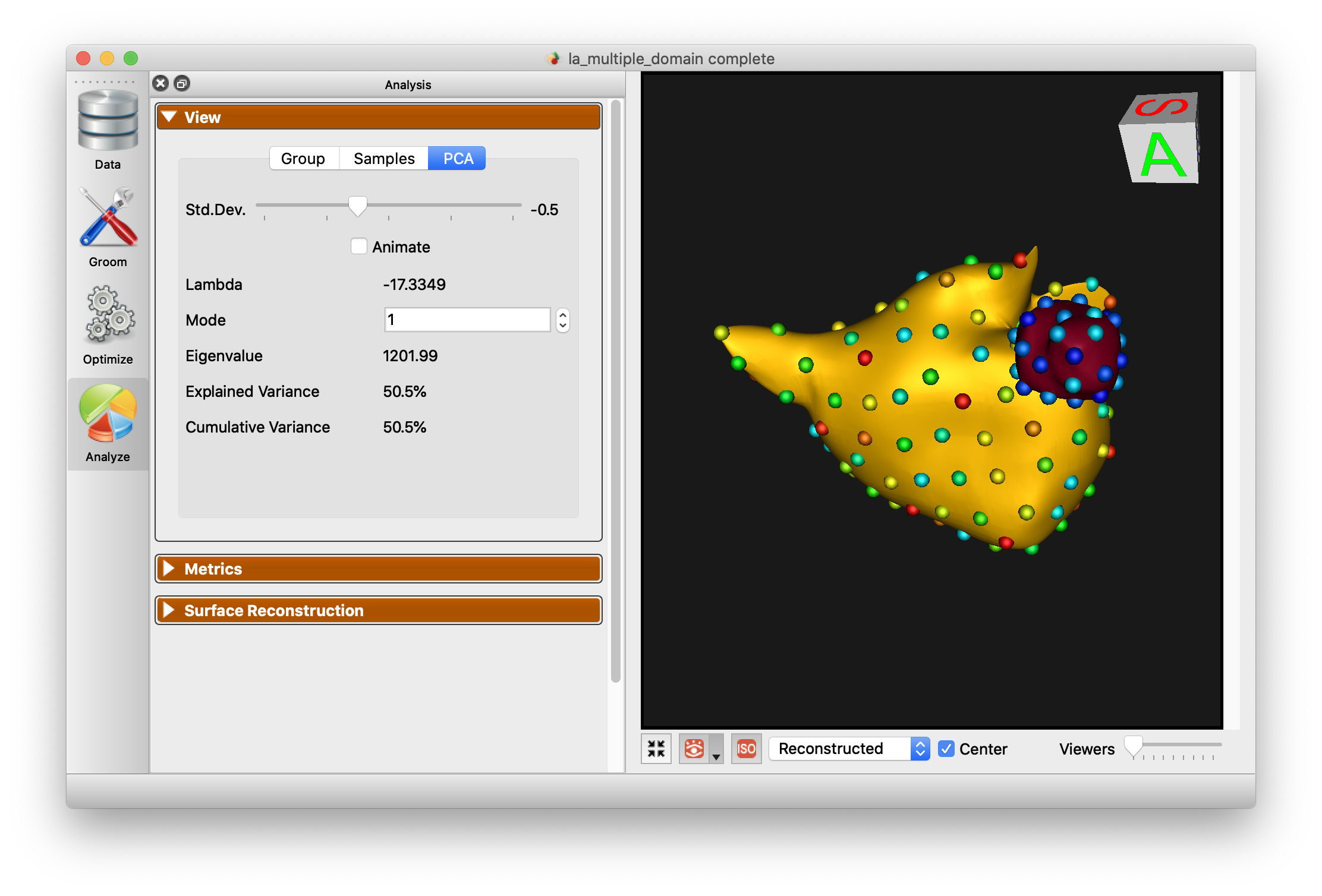Float the Analysis panel window
1322x896 pixels.
pos(182,83)
